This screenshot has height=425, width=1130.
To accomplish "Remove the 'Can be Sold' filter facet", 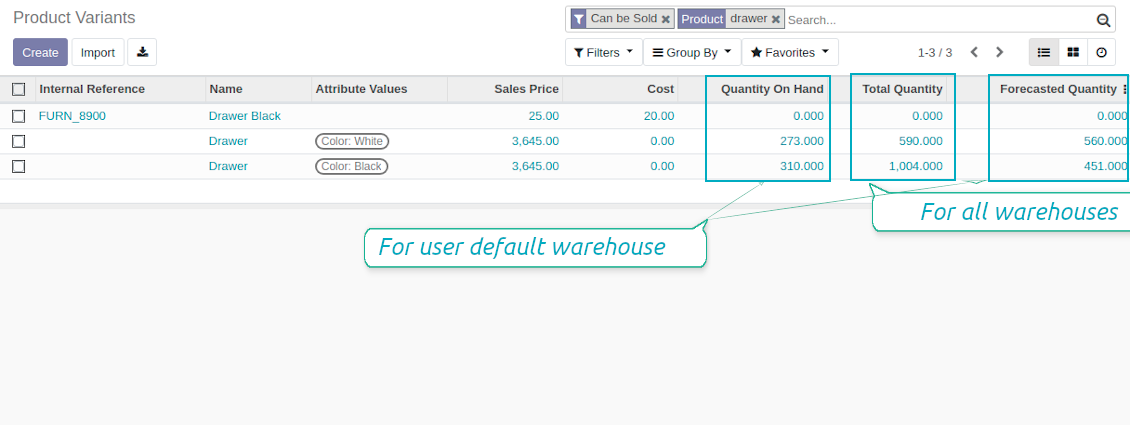I will [x=666, y=19].
